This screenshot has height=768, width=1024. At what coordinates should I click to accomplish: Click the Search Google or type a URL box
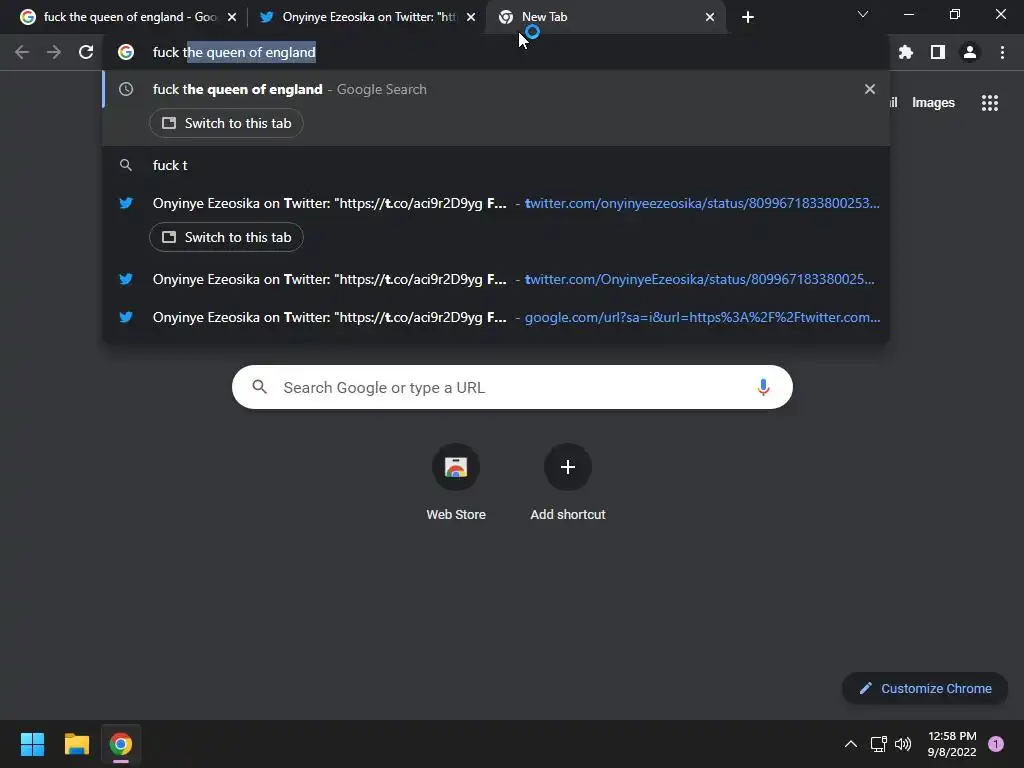[x=512, y=387]
